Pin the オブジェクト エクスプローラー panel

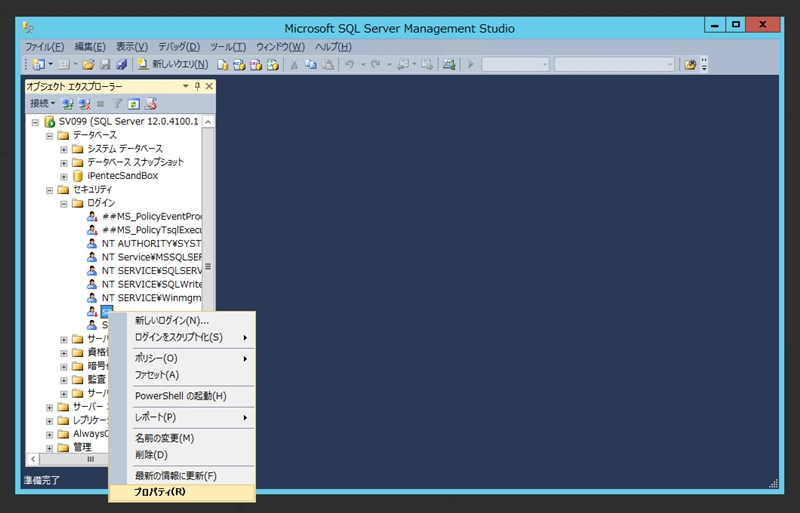coord(197,86)
